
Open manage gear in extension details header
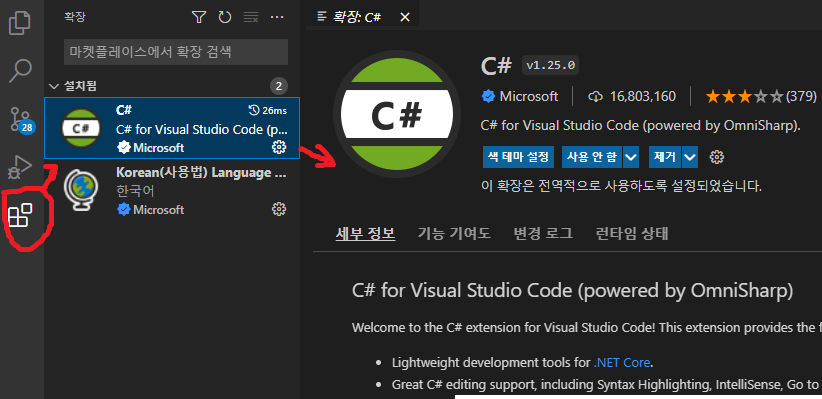(x=717, y=157)
